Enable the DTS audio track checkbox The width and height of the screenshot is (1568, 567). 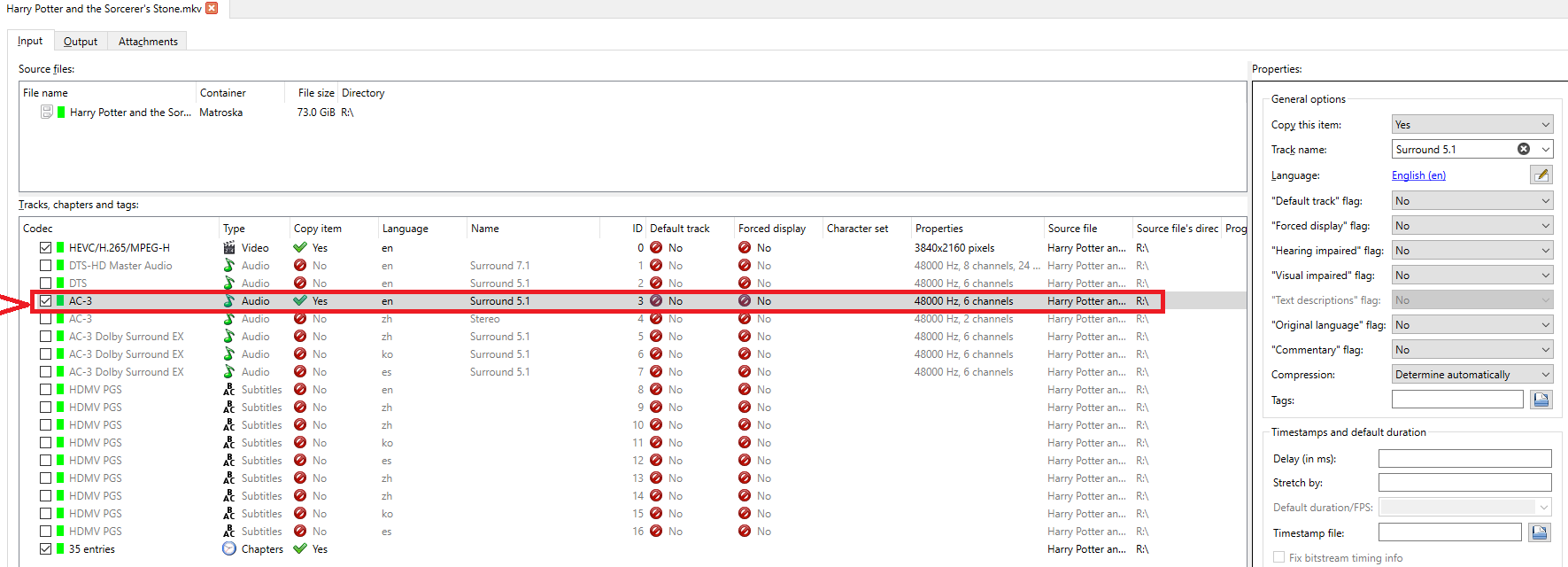point(45,283)
